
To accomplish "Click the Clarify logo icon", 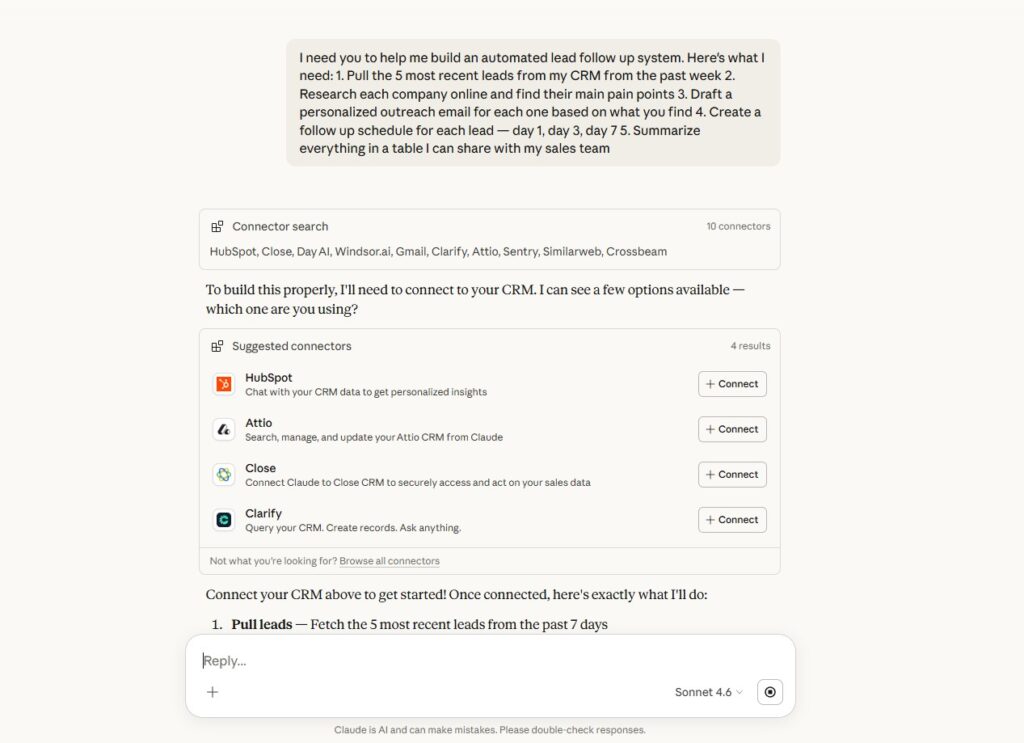I will 224,520.
